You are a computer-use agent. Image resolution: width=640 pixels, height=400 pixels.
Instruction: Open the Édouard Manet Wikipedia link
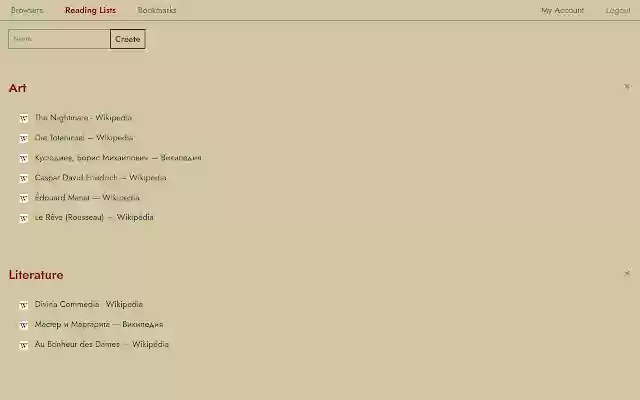click(x=87, y=197)
